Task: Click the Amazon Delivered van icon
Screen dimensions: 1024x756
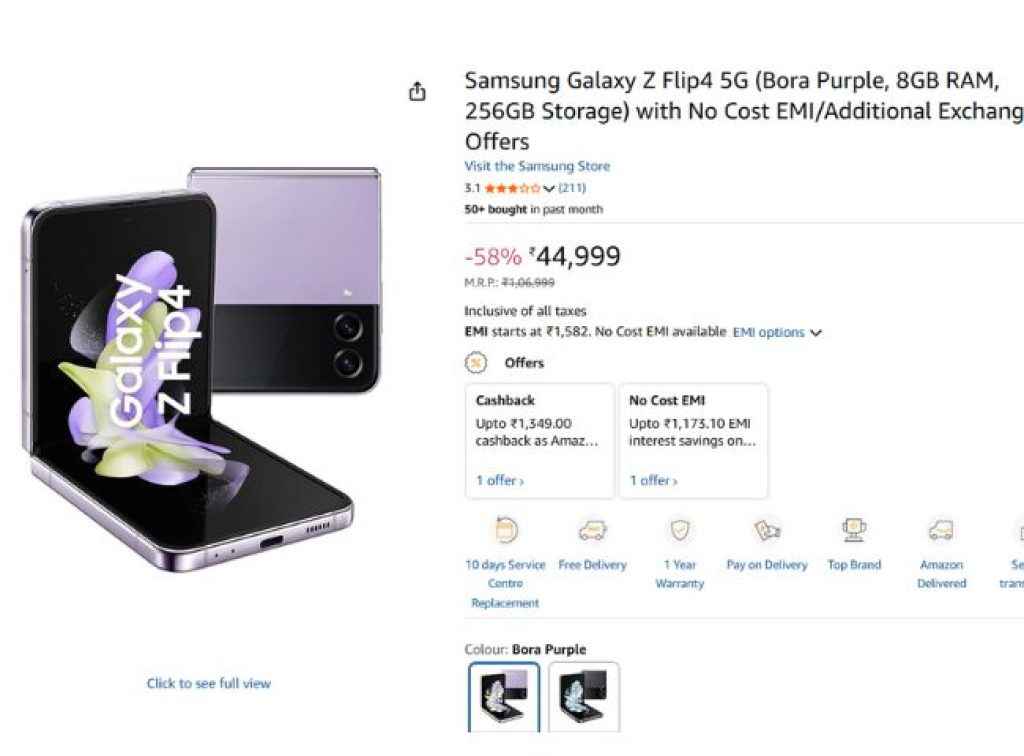Action: coord(940,532)
